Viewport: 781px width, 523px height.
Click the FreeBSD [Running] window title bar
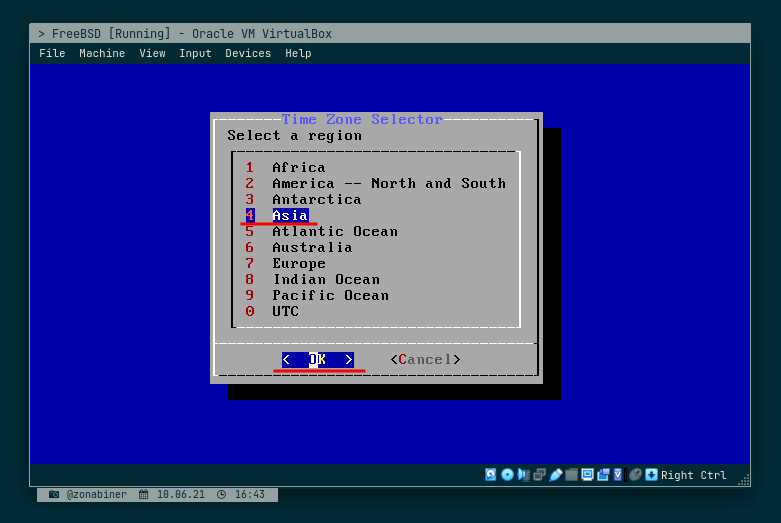390,33
